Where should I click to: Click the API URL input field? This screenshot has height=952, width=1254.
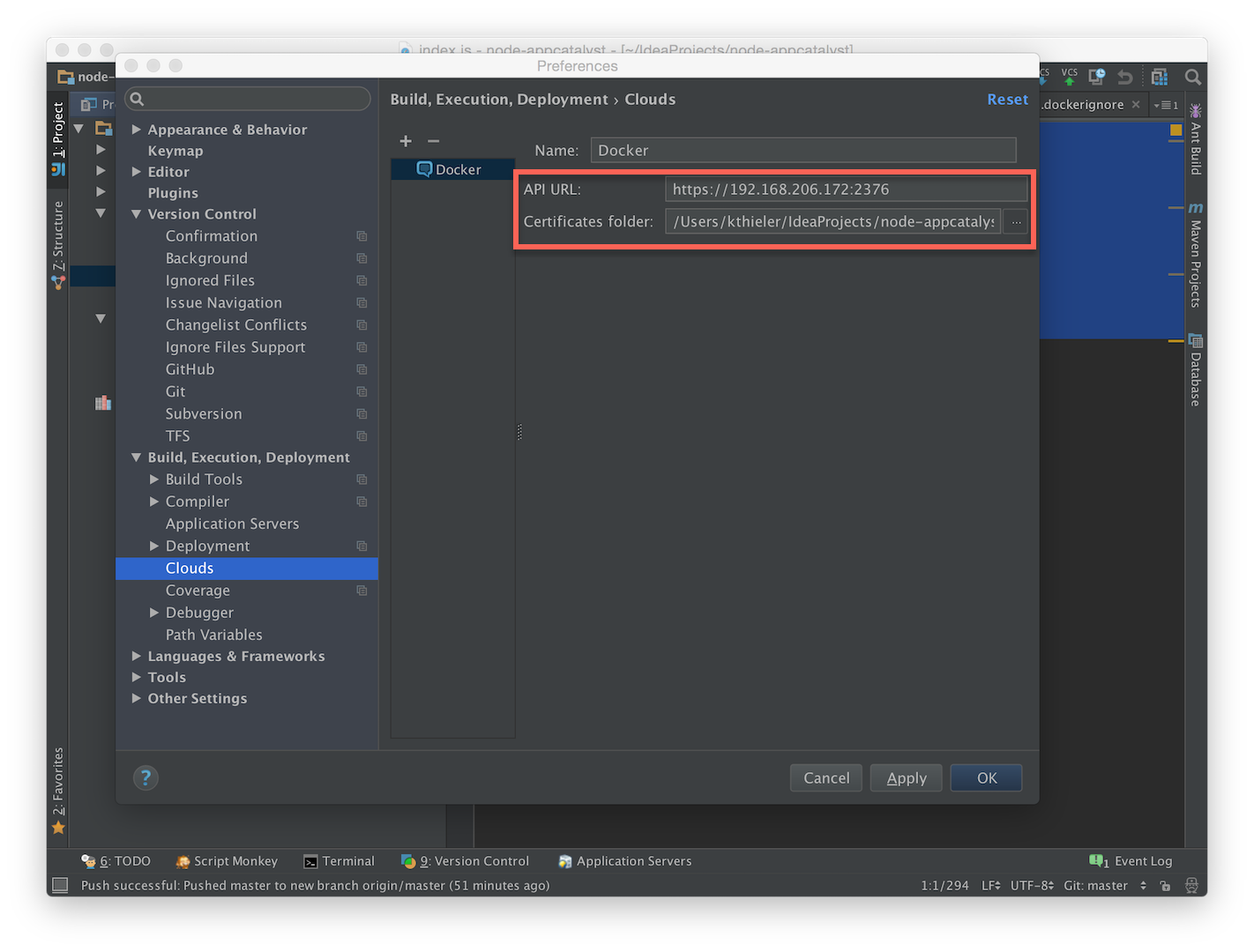[845, 190]
